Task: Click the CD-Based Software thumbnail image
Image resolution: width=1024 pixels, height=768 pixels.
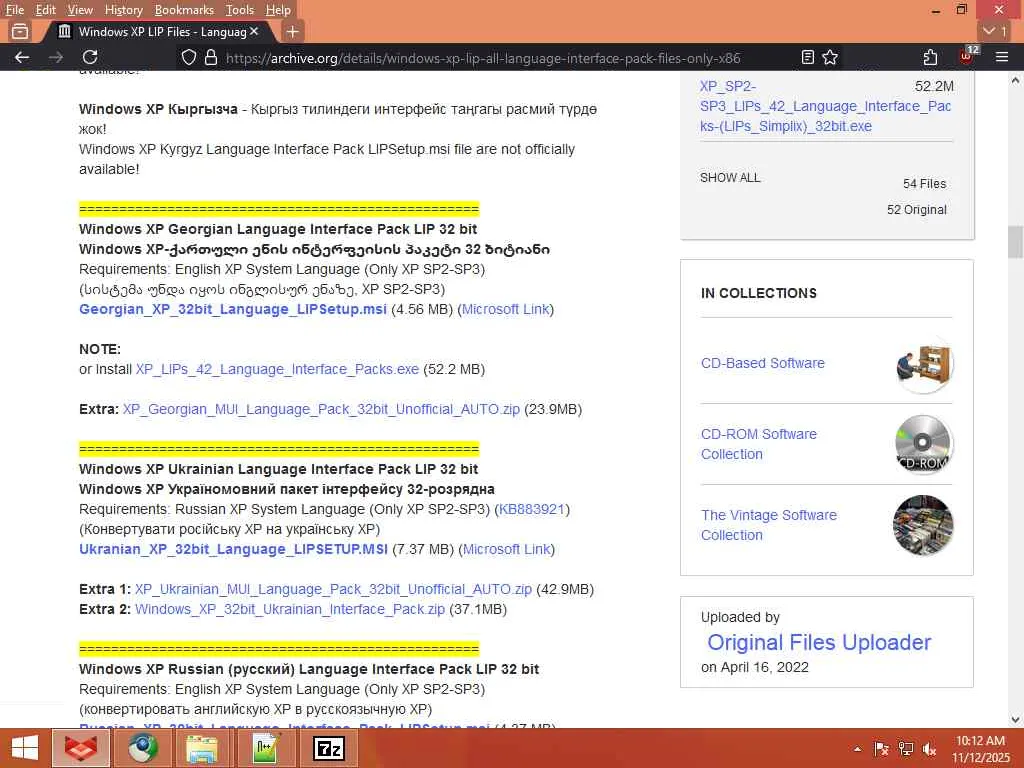Action: click(x=923, y=364)
